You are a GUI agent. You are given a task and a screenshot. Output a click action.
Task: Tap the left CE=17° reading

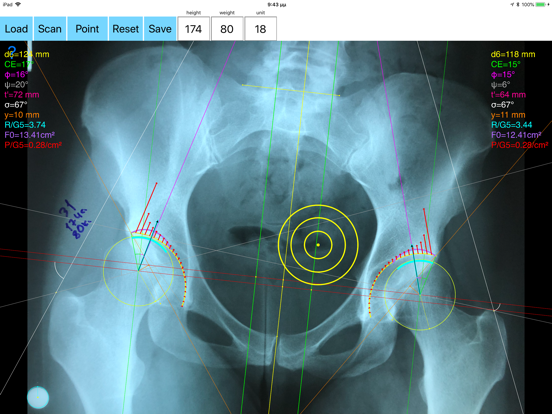click(19, 64)
